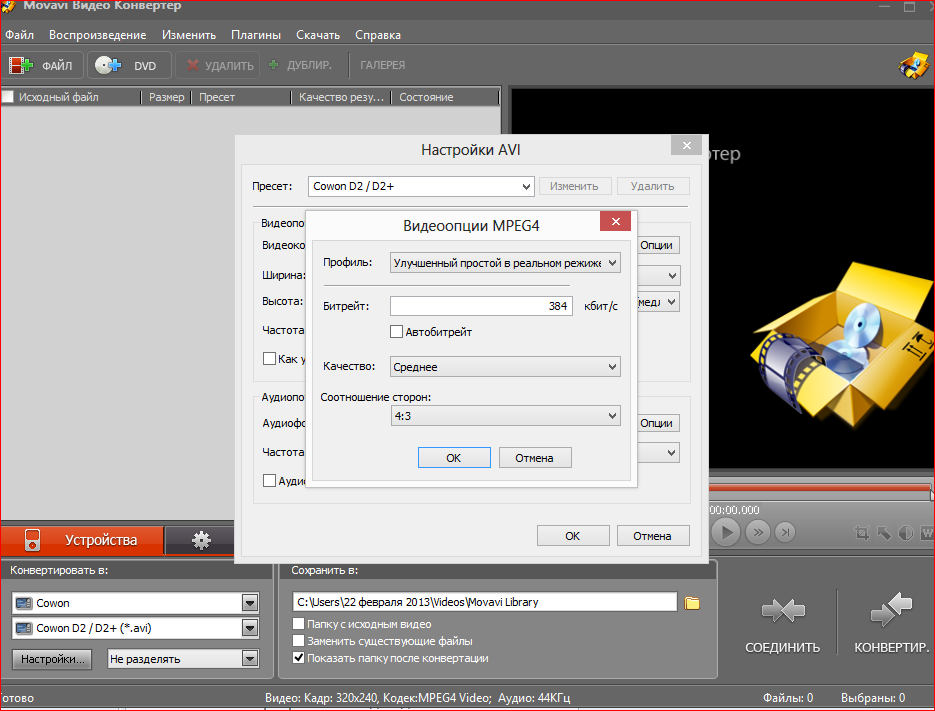This screenshot has height=711, width=935.
Task: Click the W watermark icon under preview
Action: (927, 533)
